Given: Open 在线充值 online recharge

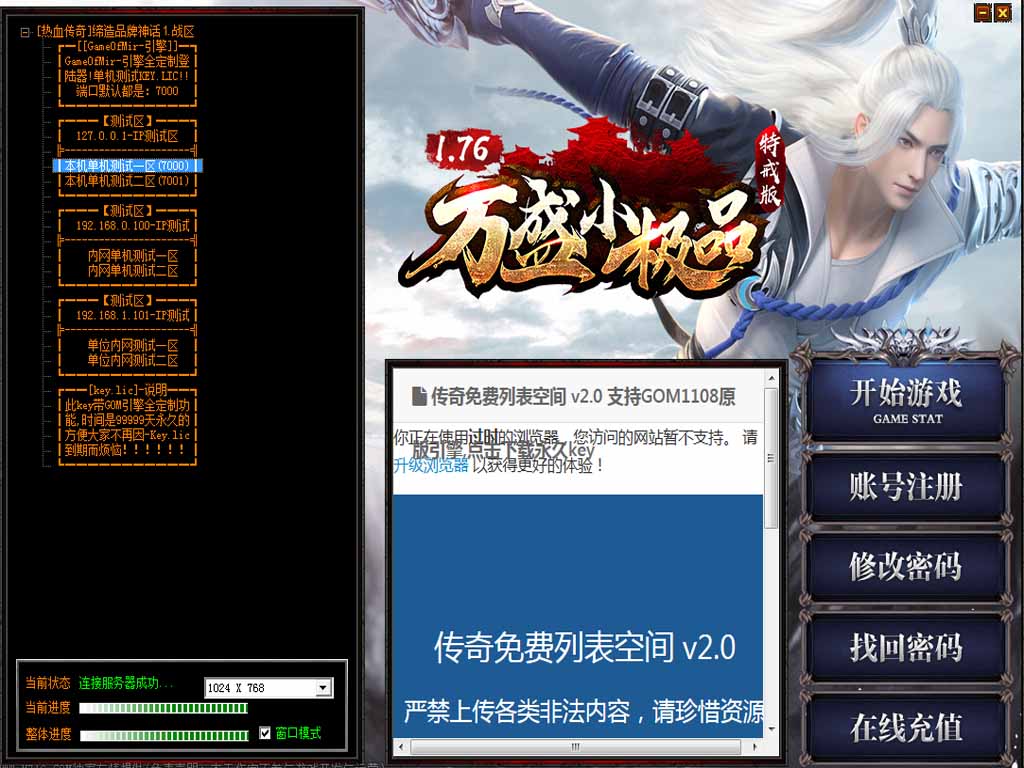Looking at the screenshot, I should (906, 727).
